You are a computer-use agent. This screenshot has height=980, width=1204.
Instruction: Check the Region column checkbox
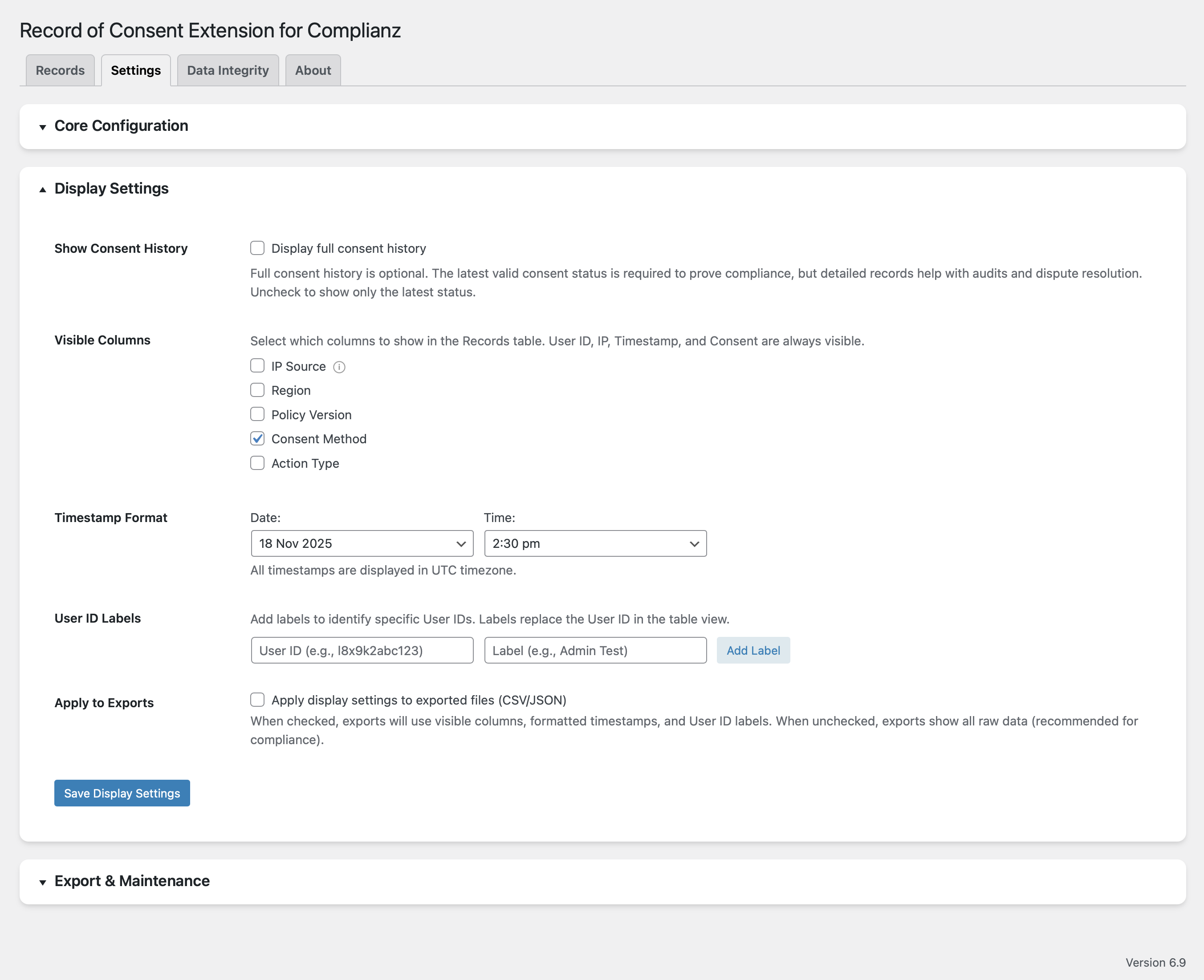[x=257, y=390]
